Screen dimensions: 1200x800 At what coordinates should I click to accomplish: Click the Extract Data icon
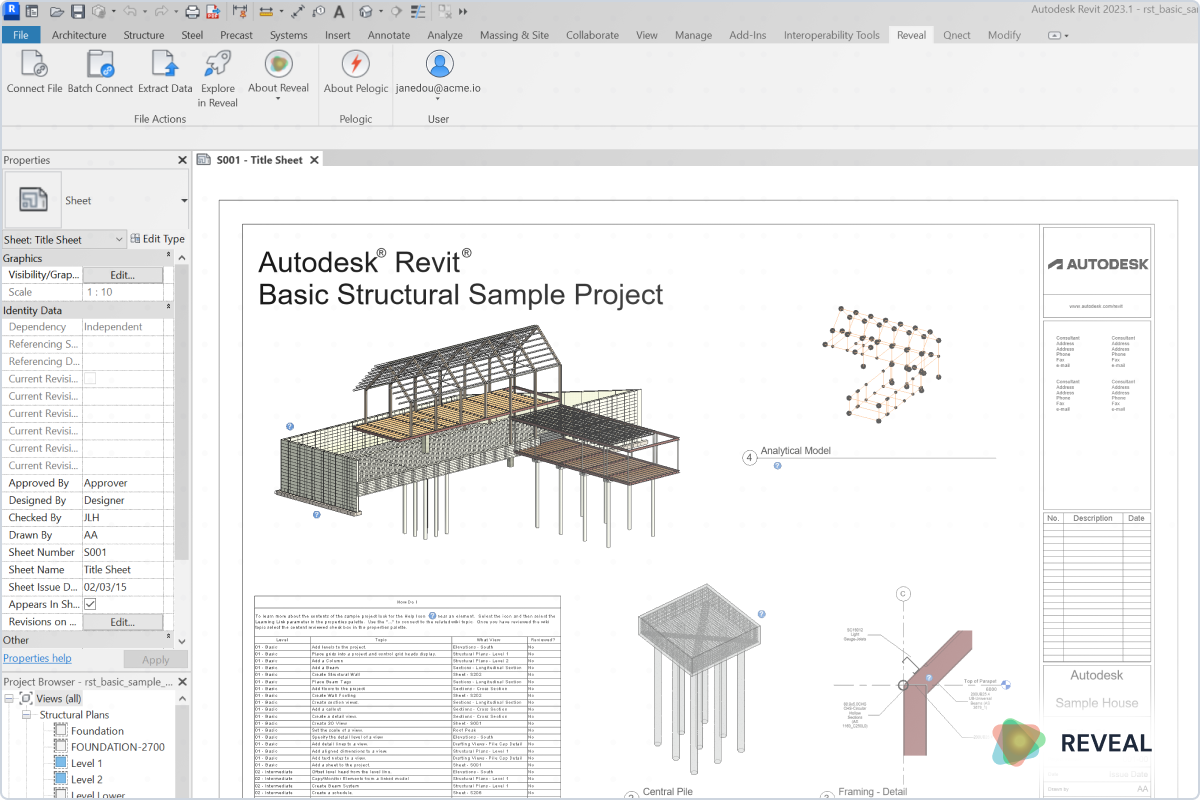[165, 64]
